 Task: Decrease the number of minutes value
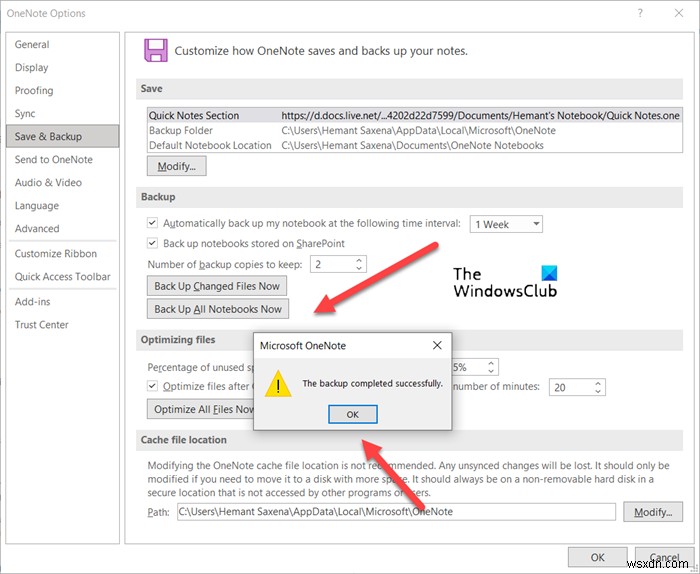598,391
